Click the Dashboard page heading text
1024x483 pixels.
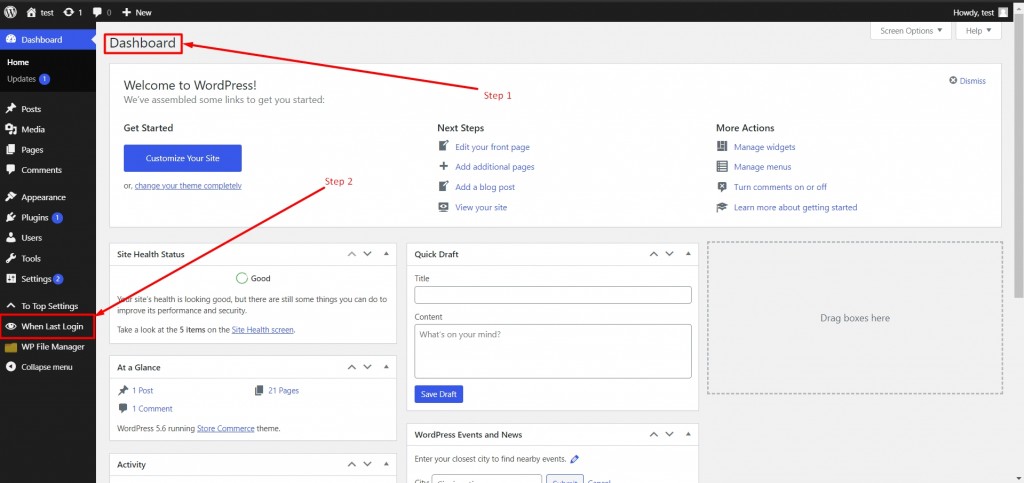142,43
